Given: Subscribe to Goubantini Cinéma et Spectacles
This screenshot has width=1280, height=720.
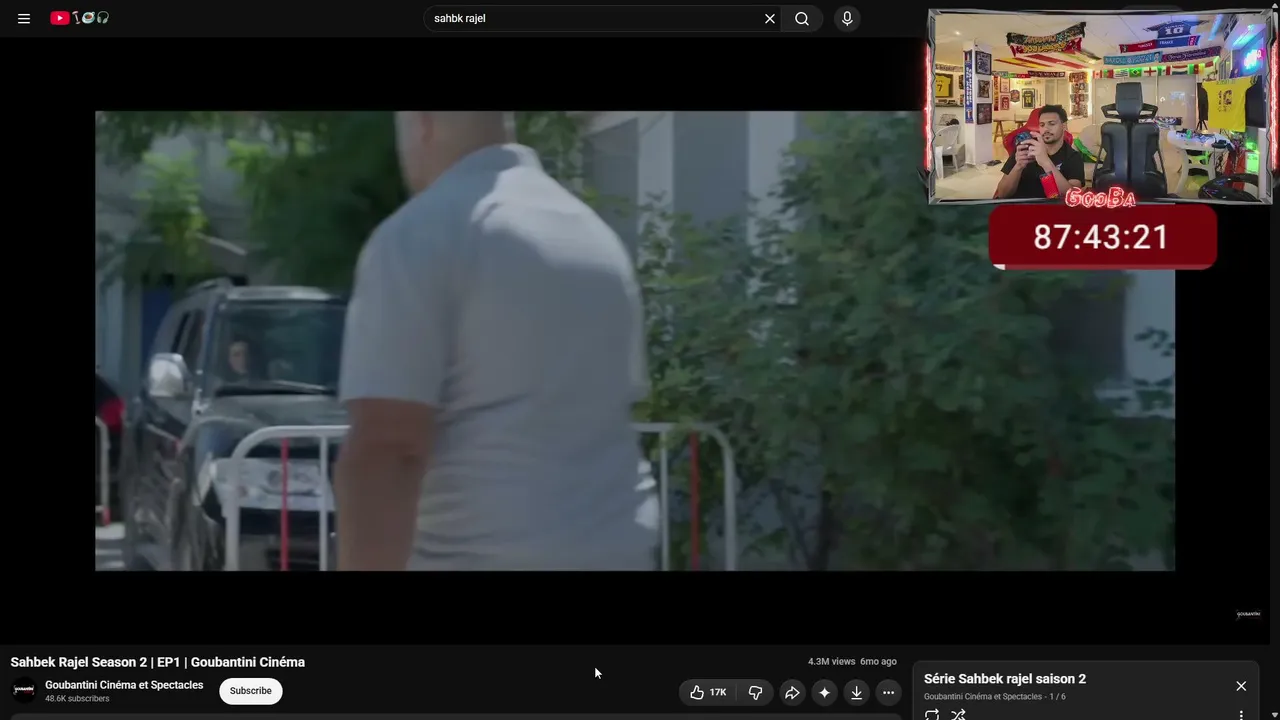Looking at the screenshot, I should (251, 691).
